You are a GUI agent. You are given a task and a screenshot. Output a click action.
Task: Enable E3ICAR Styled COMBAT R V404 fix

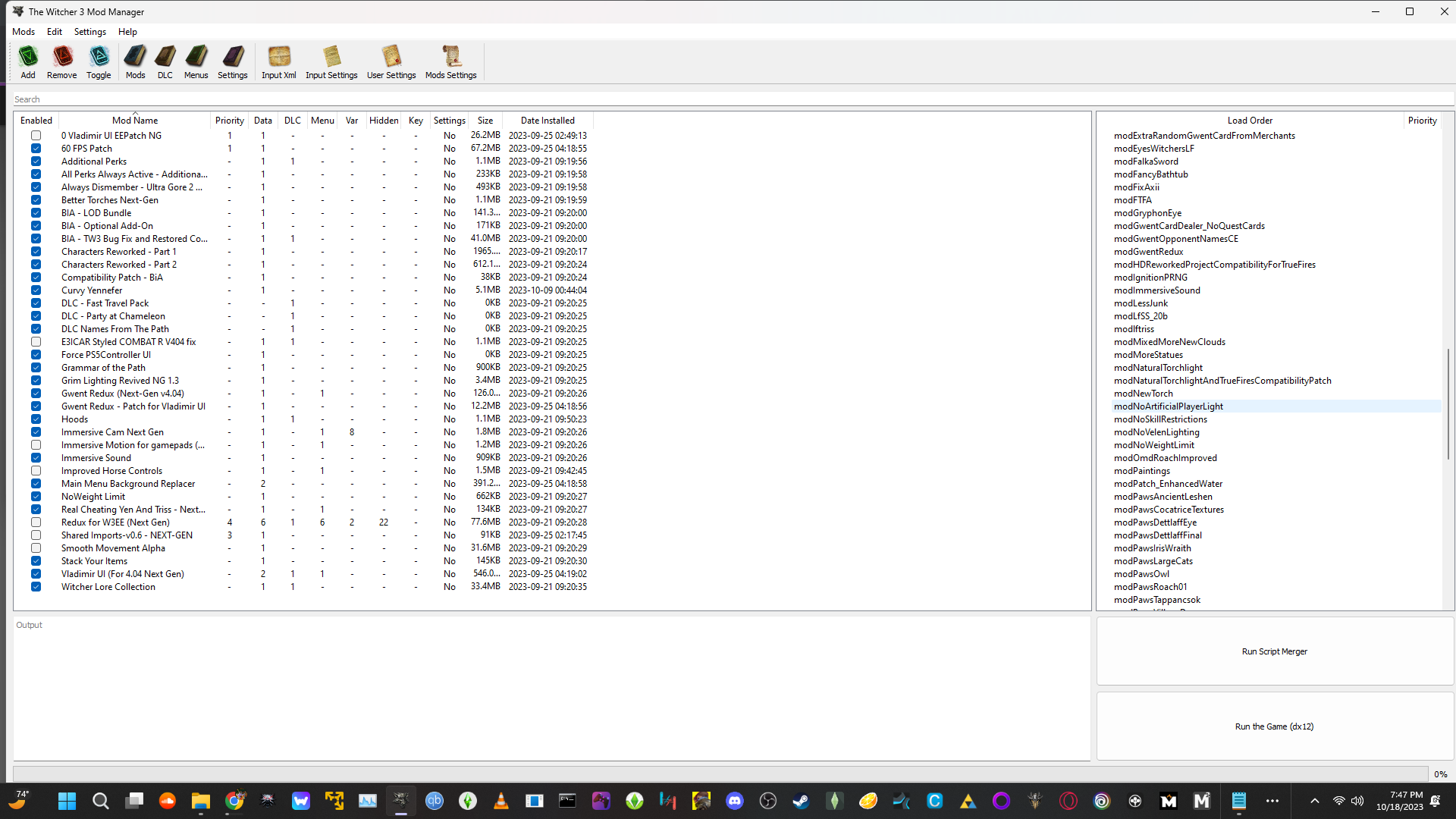36,342
